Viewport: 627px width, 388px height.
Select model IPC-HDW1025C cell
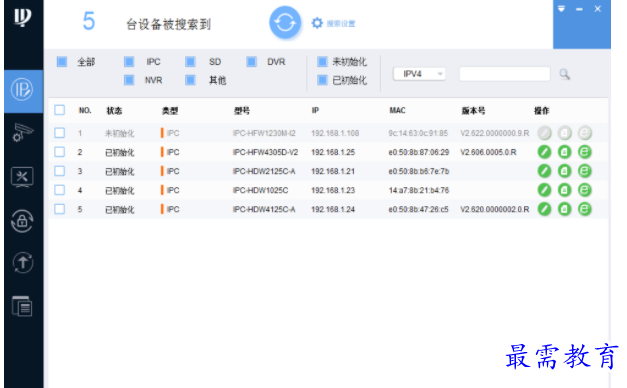260,190
